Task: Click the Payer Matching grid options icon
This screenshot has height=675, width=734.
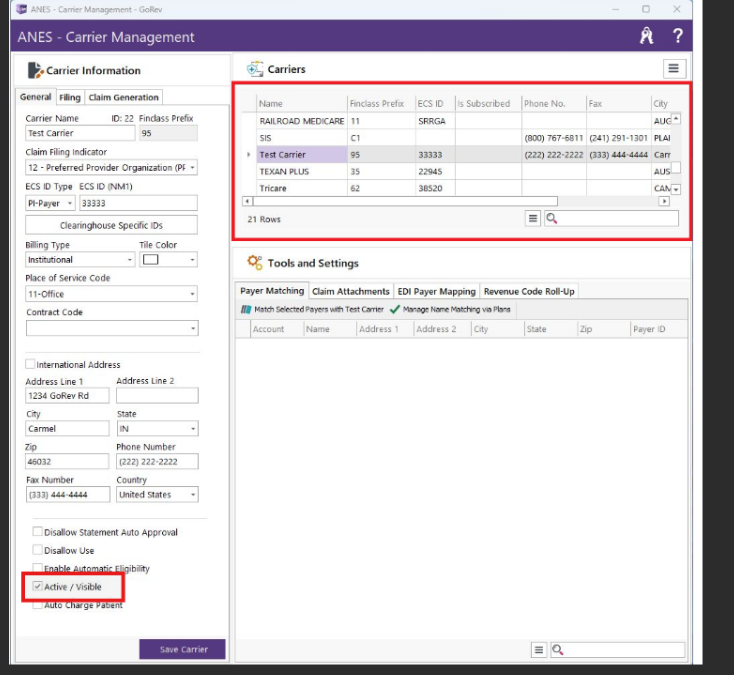Action: (539, 650)
